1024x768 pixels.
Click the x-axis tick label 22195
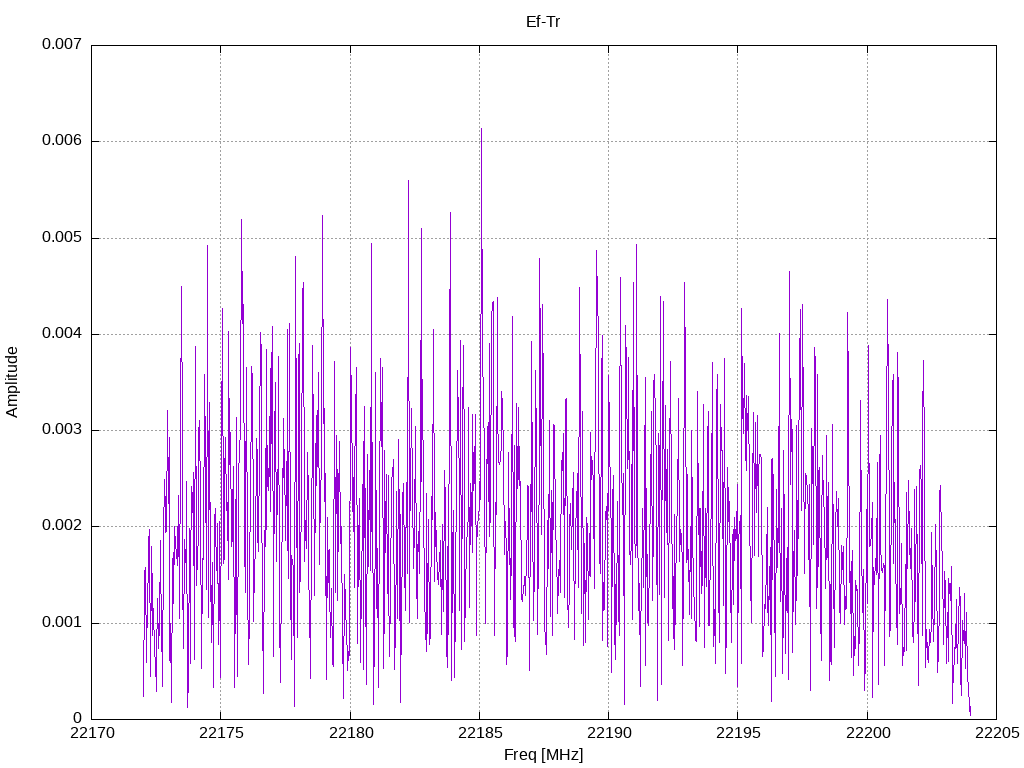(738, 733)
